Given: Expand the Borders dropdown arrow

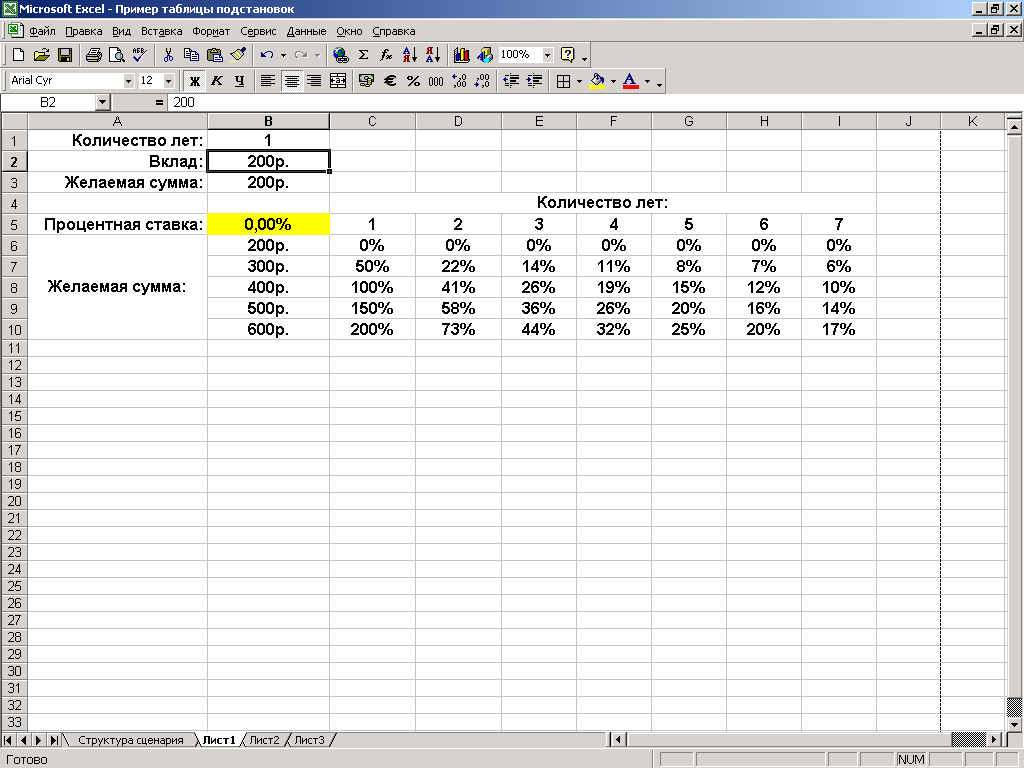Looking at the screenshot, I should coord(579,81).
